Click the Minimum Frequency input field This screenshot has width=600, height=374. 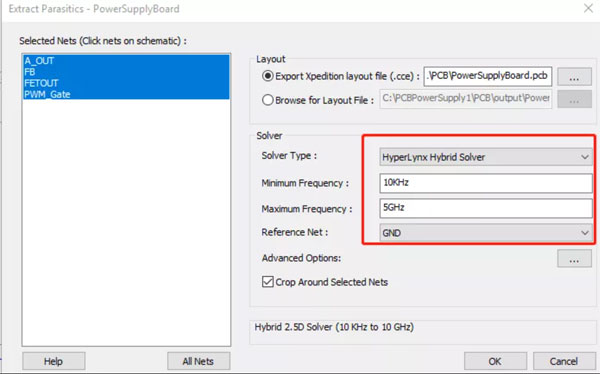[486, 183]
